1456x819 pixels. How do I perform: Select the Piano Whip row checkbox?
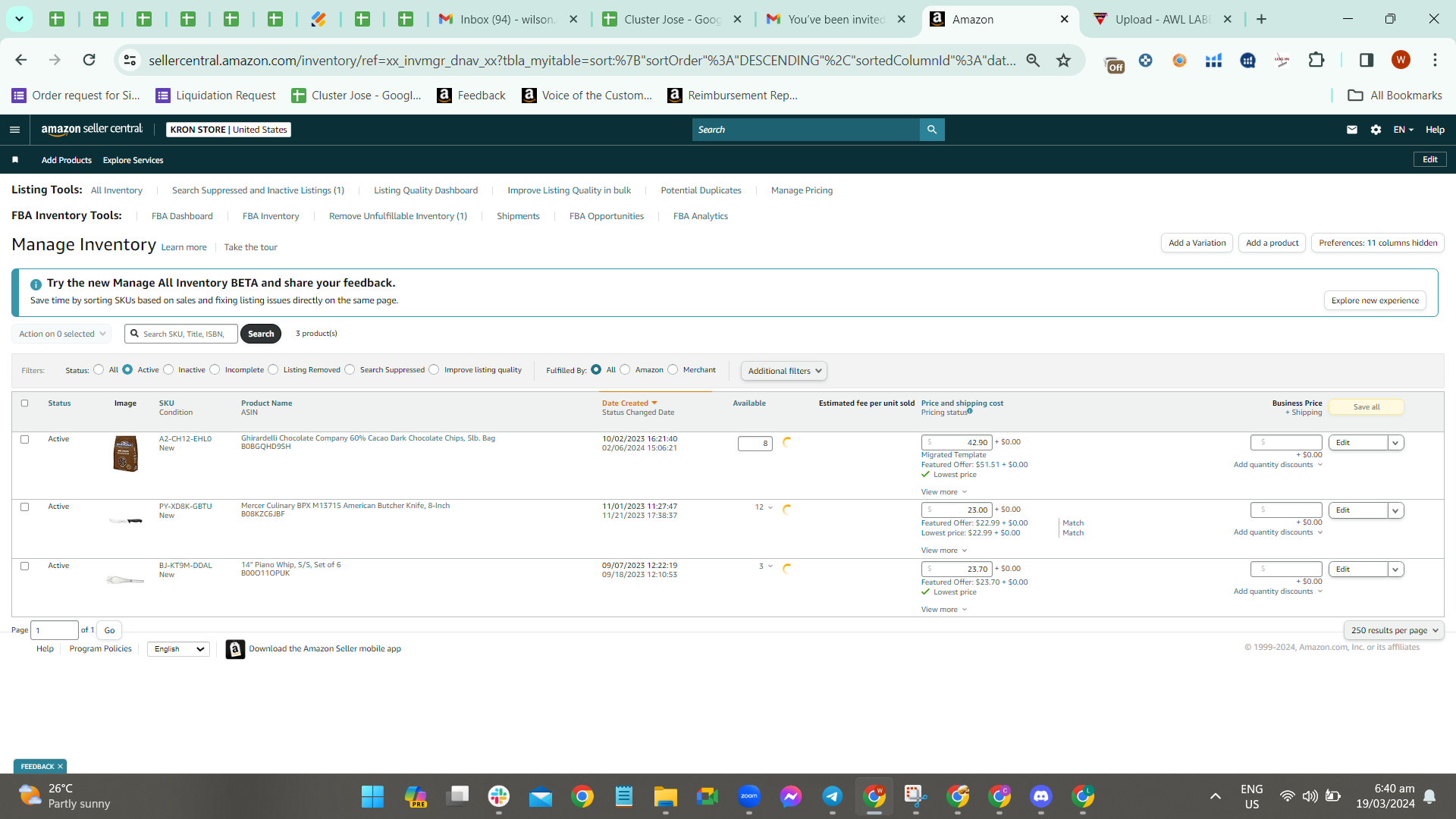click(24, 566)
